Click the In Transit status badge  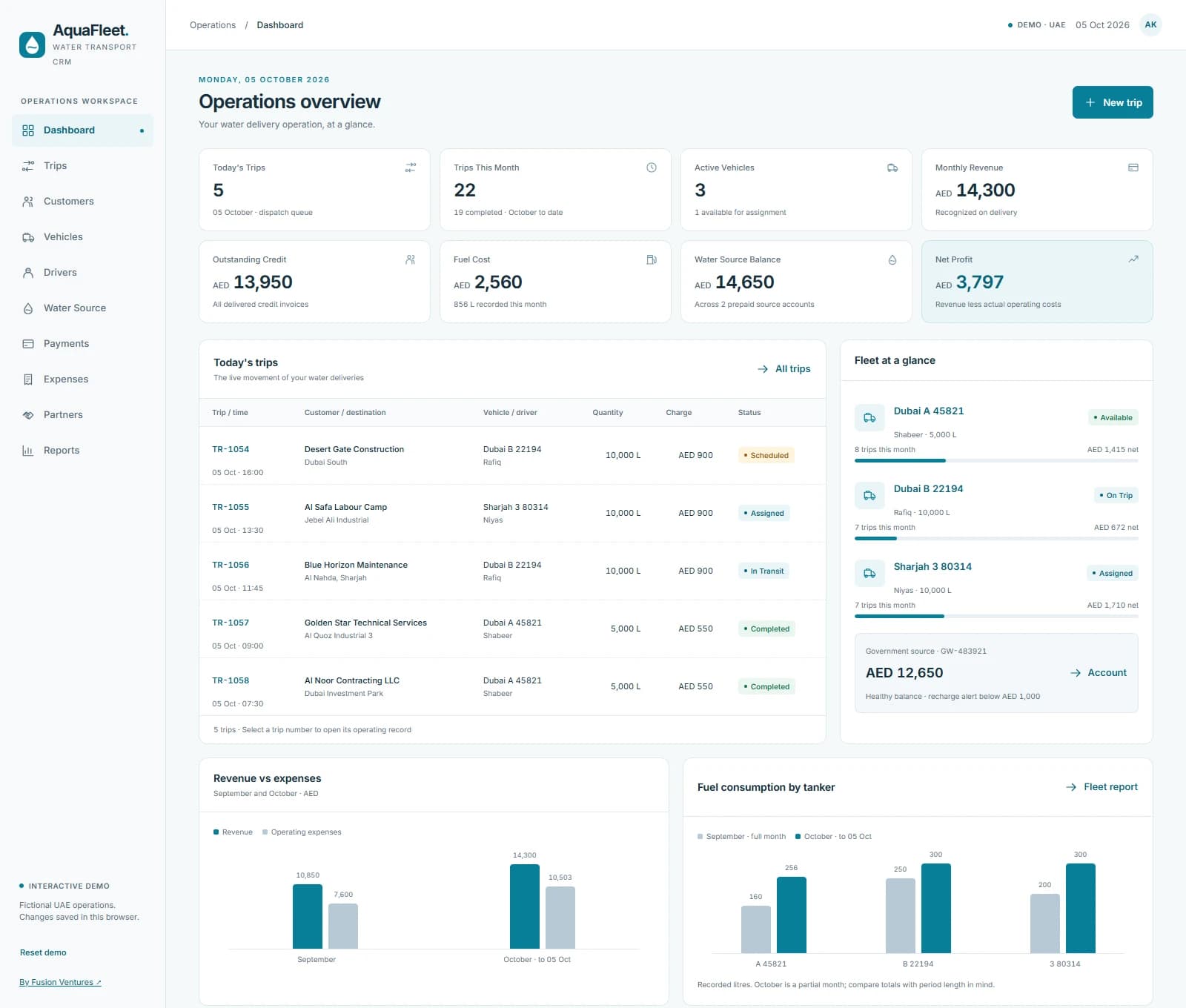(763, 571)
